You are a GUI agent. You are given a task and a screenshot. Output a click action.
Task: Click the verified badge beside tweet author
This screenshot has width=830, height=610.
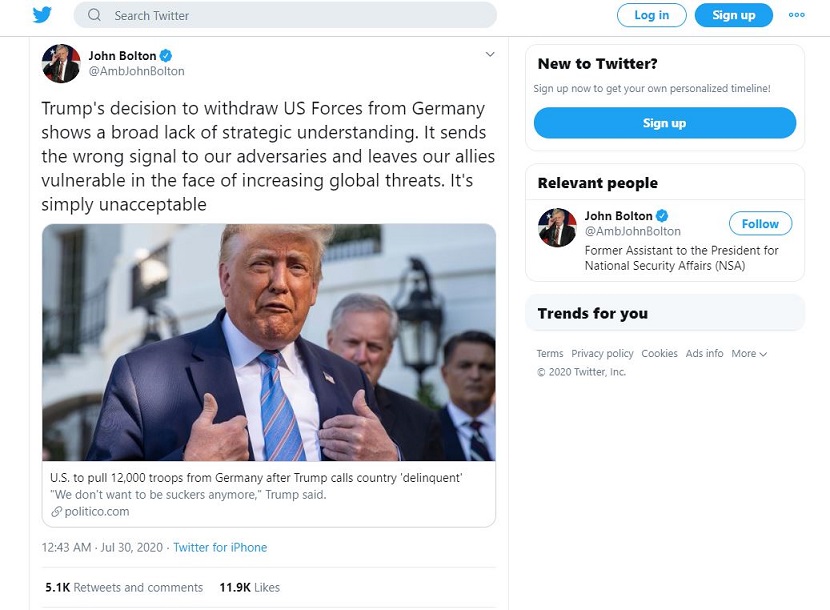[167, 55]
